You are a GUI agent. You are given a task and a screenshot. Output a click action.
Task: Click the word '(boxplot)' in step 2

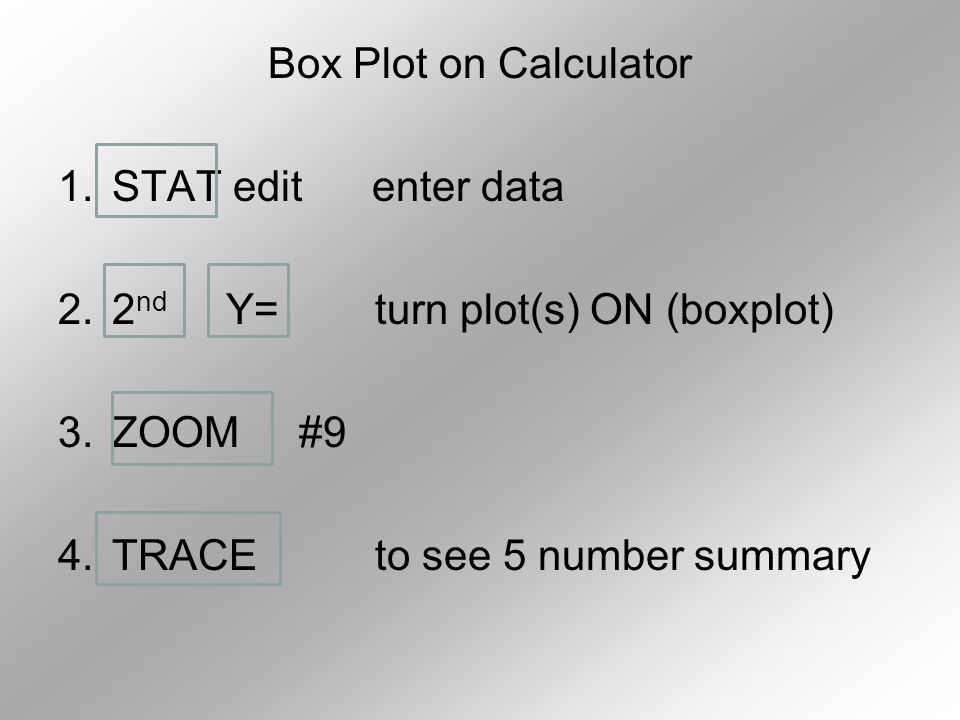[750, 310]
